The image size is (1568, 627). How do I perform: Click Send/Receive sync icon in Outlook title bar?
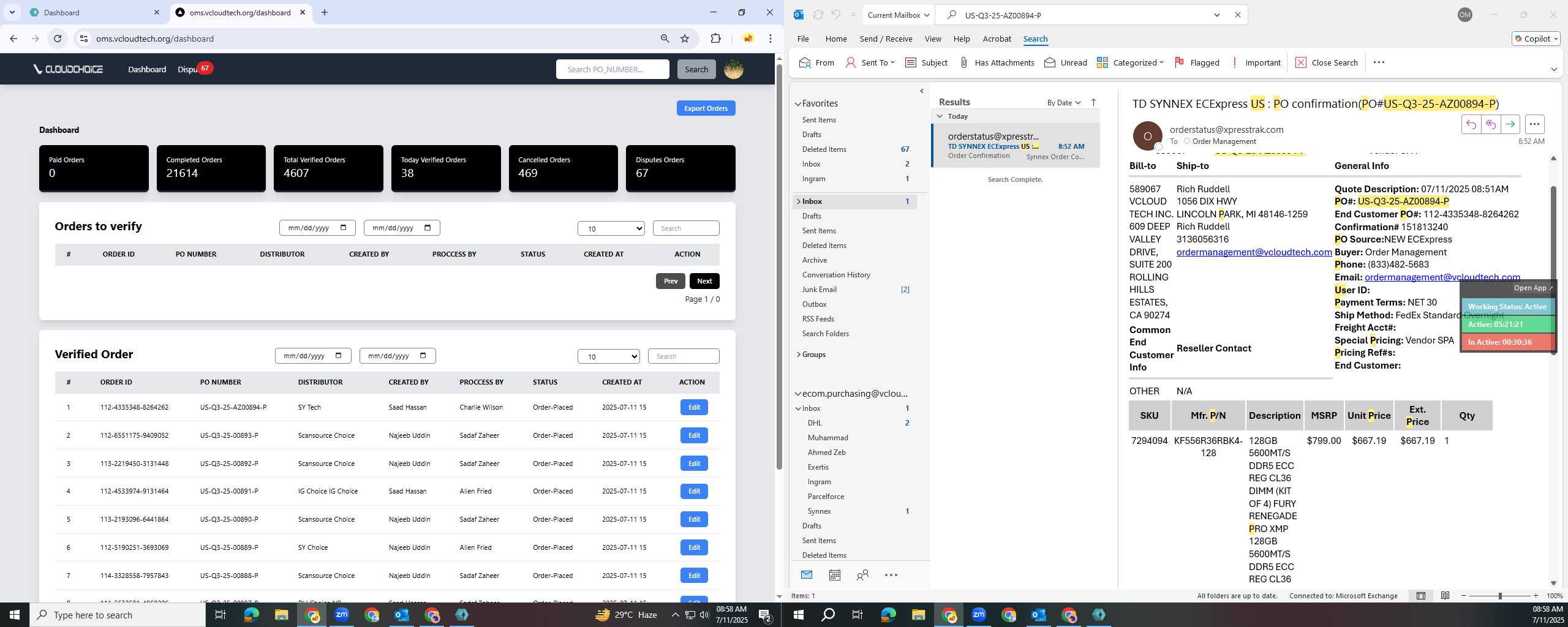click(x=818, y=15)
